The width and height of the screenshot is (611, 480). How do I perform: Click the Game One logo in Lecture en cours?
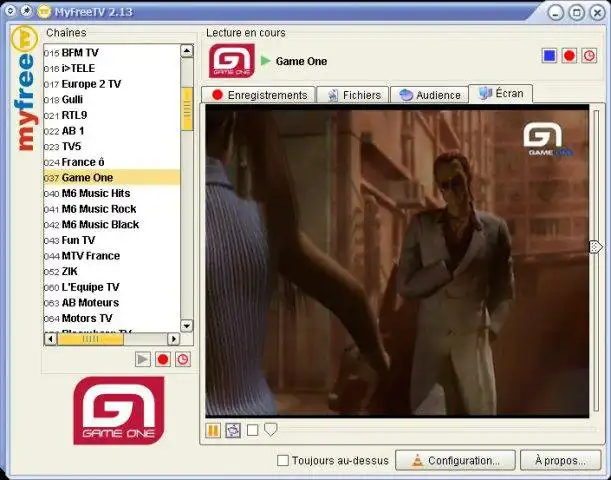(232, 61)
